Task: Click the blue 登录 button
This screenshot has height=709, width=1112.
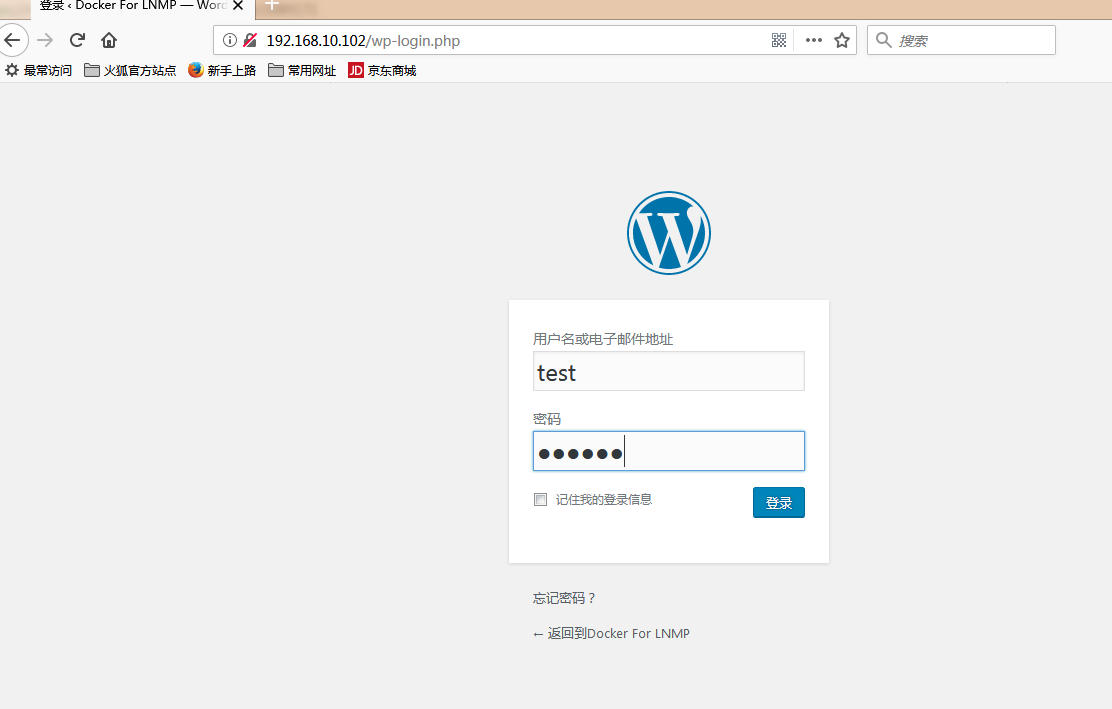Action: pyautogui.click(x=779, y=503)
